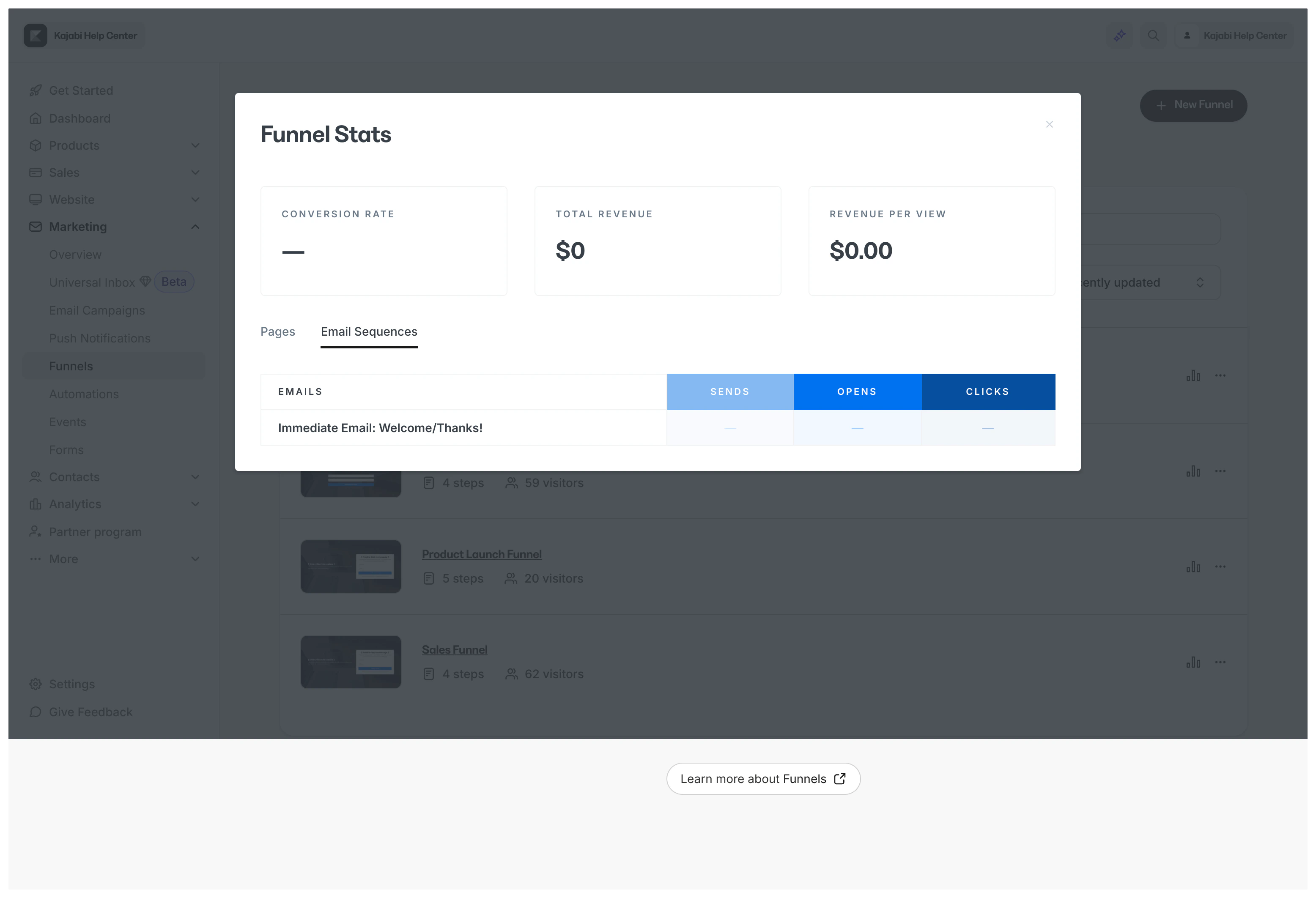Click the Kajabi logo icon
1316x898 pixels.
tap(36, 36)
